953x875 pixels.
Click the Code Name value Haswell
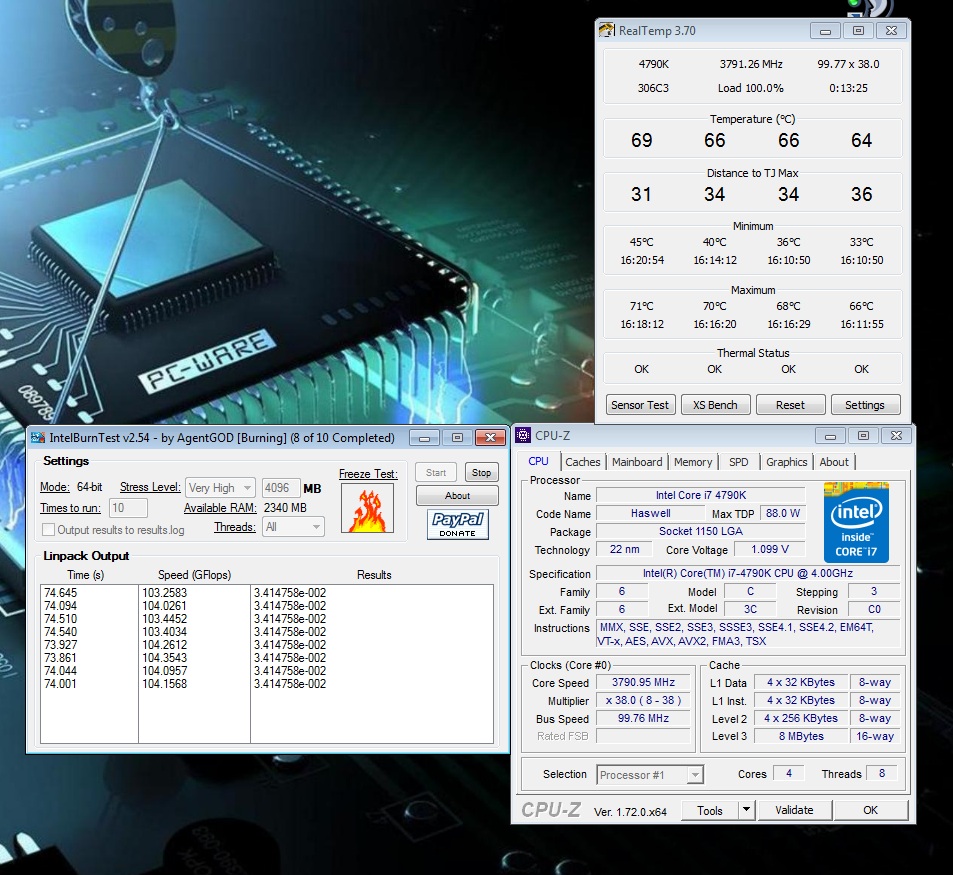pyautogui.click(x=650, y=513)
